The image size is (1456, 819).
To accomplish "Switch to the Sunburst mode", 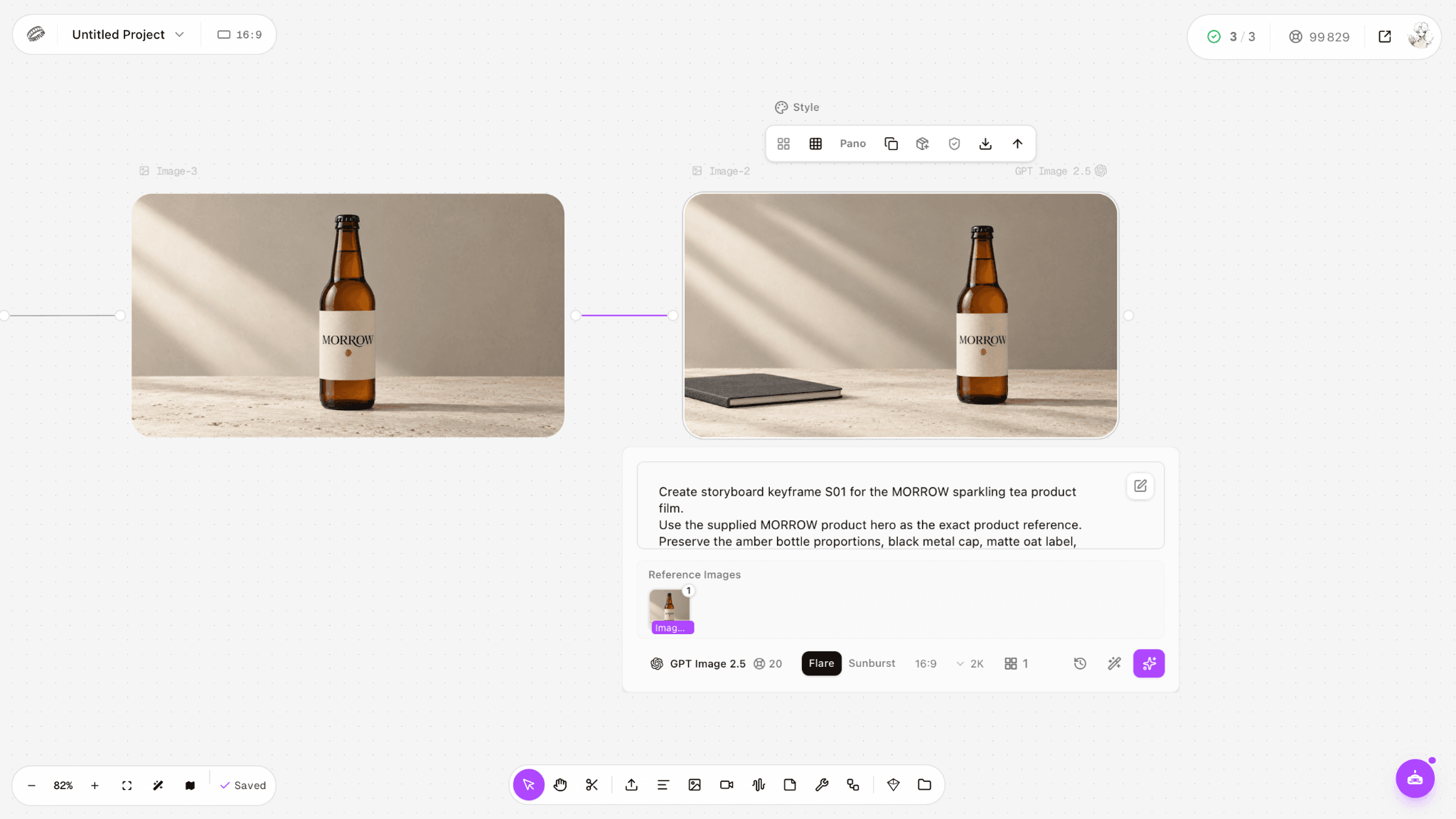I will coord(872,663).
